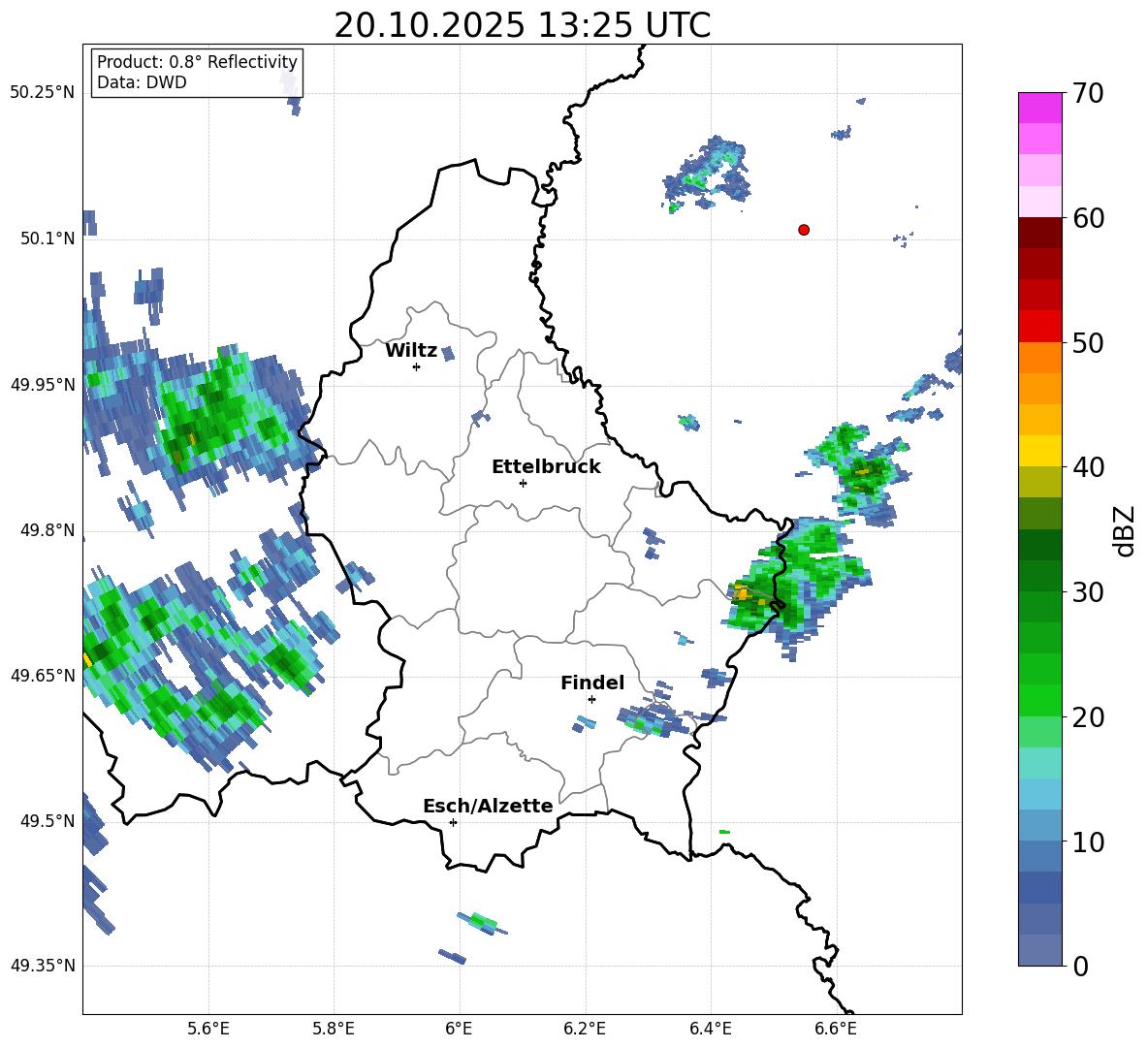This screenshot has width=1148, height=1048.
Task: Click the 49.5°N latitude label
Action: (x=48, y=820)
